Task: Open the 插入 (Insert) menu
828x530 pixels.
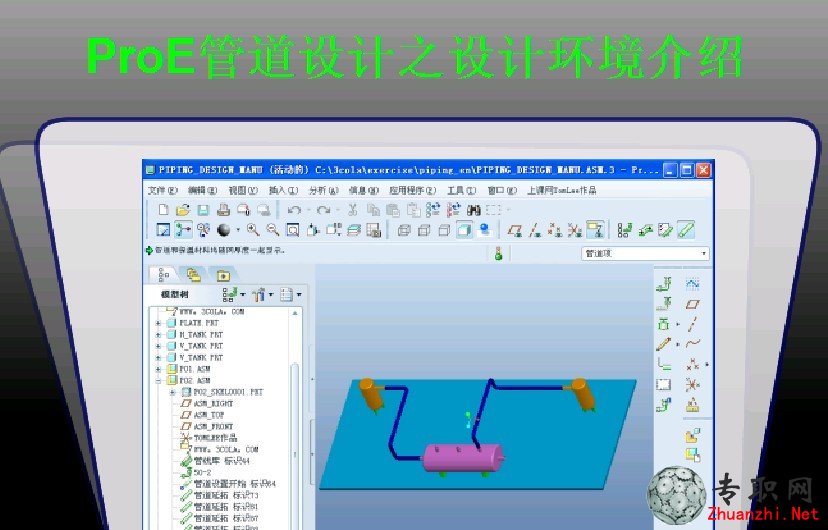Action: [284, 190]
